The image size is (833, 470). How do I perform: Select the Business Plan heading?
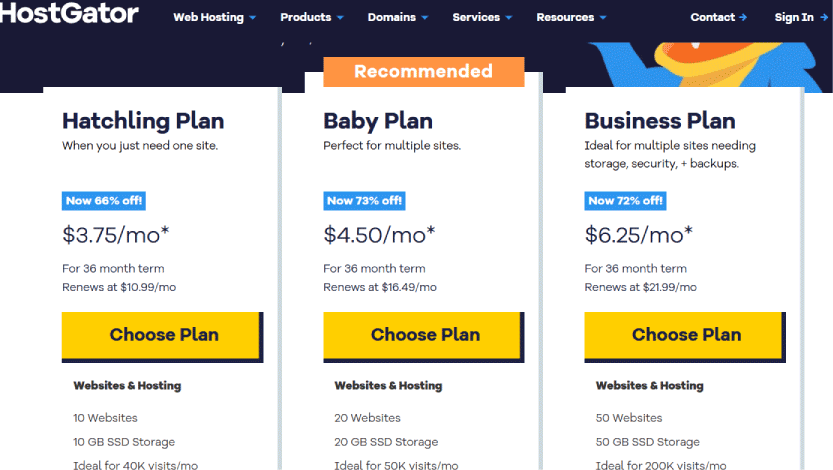pyautogui.click(x=660, y=121)
